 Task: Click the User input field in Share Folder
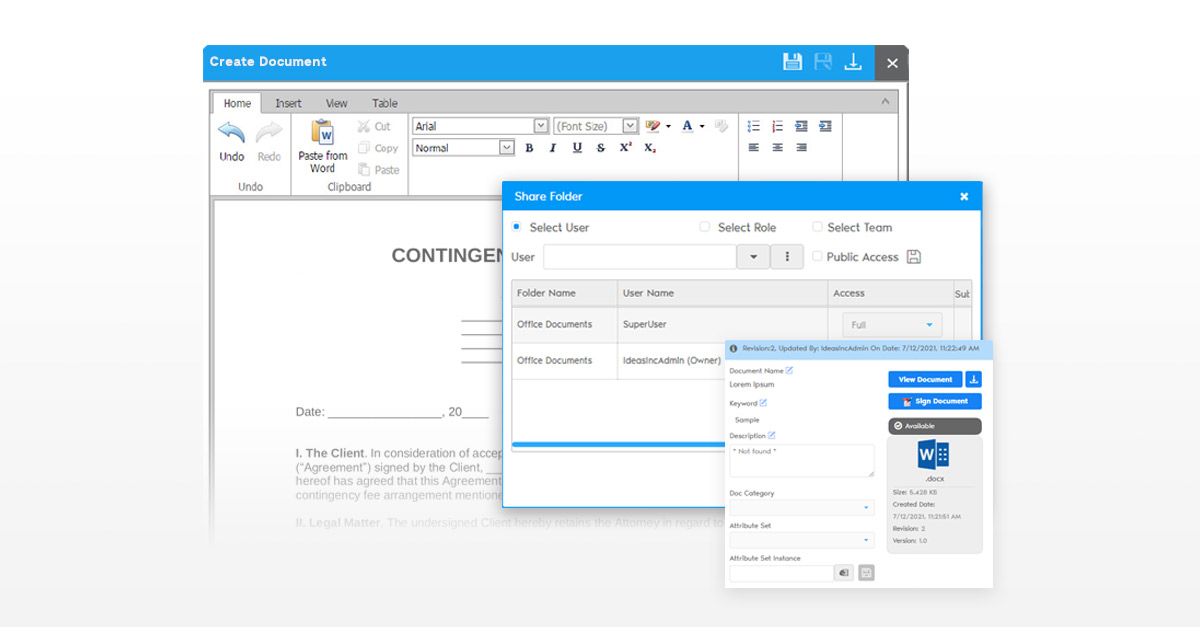pyautogui.click(x=640, y=257)
